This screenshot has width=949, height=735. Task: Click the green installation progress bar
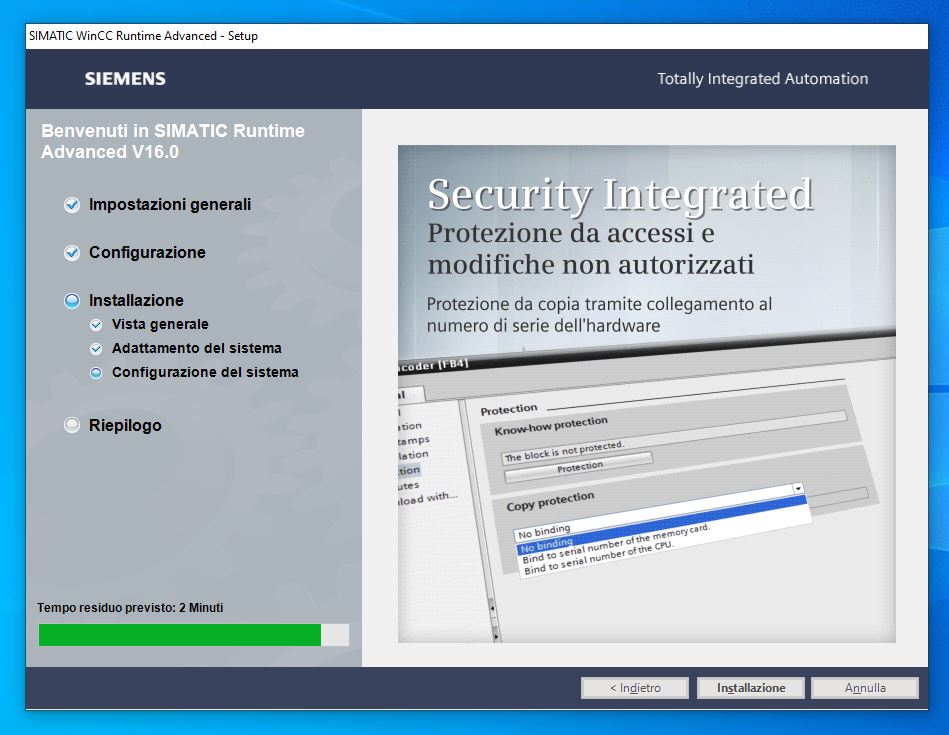pyautogui.click(x=194, y=635)
